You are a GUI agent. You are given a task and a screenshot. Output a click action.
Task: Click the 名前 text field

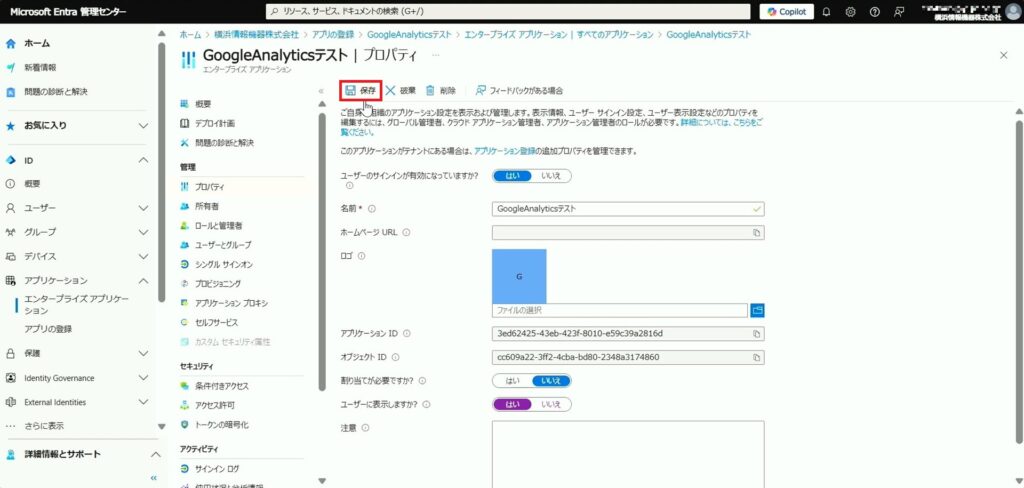click(x=628, y=208)
